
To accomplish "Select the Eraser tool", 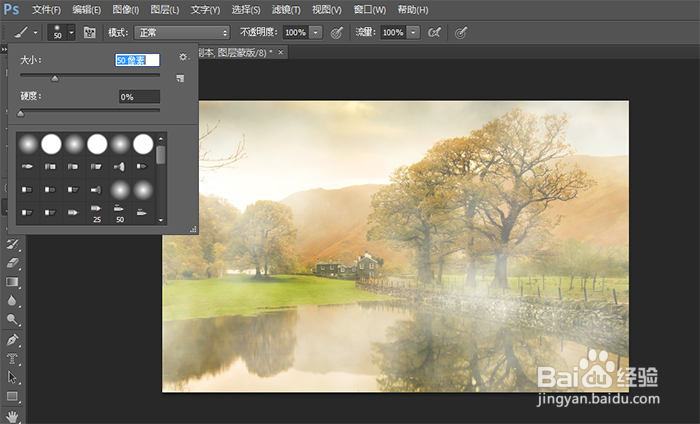I will (x=12, y=262).
